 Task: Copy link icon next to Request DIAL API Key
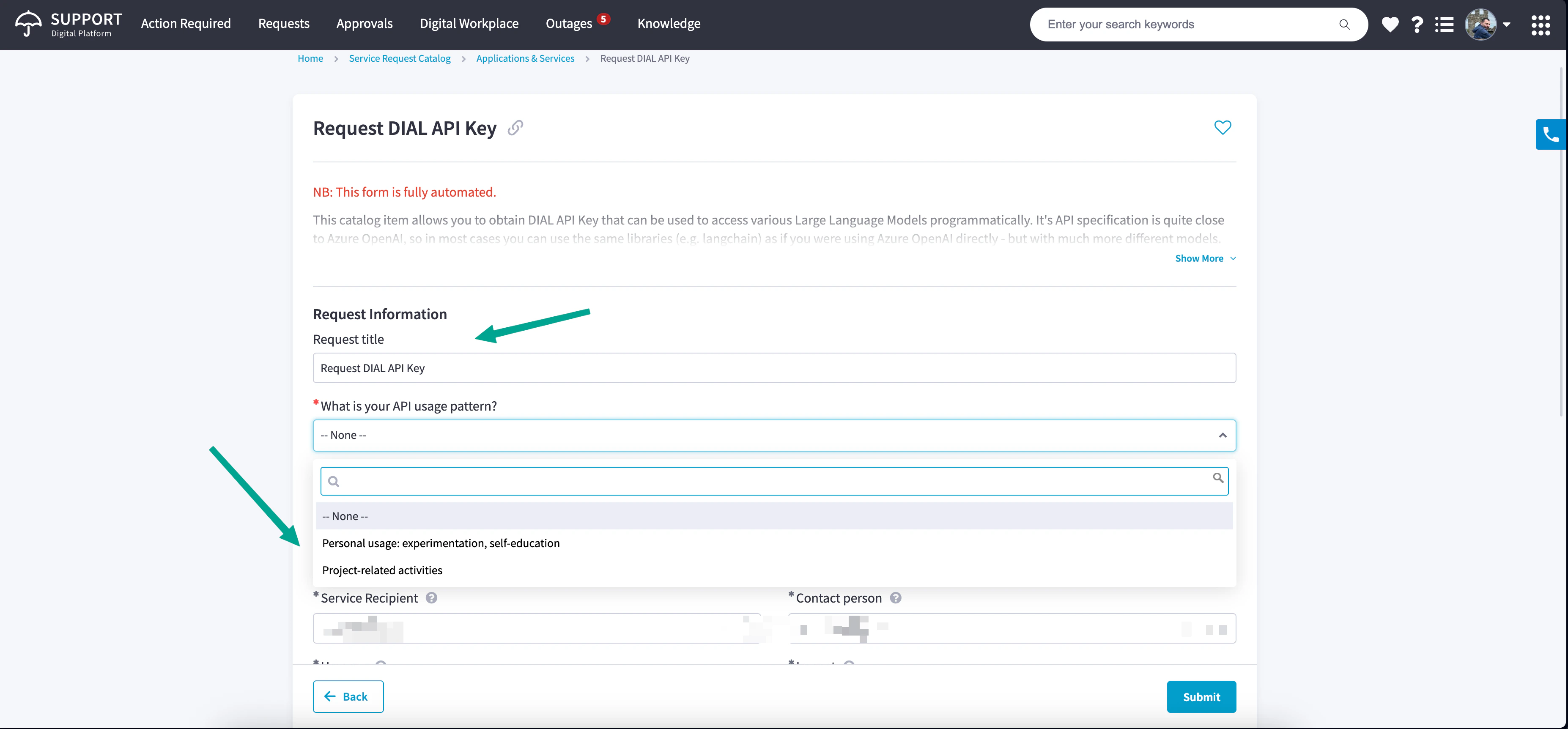click(516, 129)
